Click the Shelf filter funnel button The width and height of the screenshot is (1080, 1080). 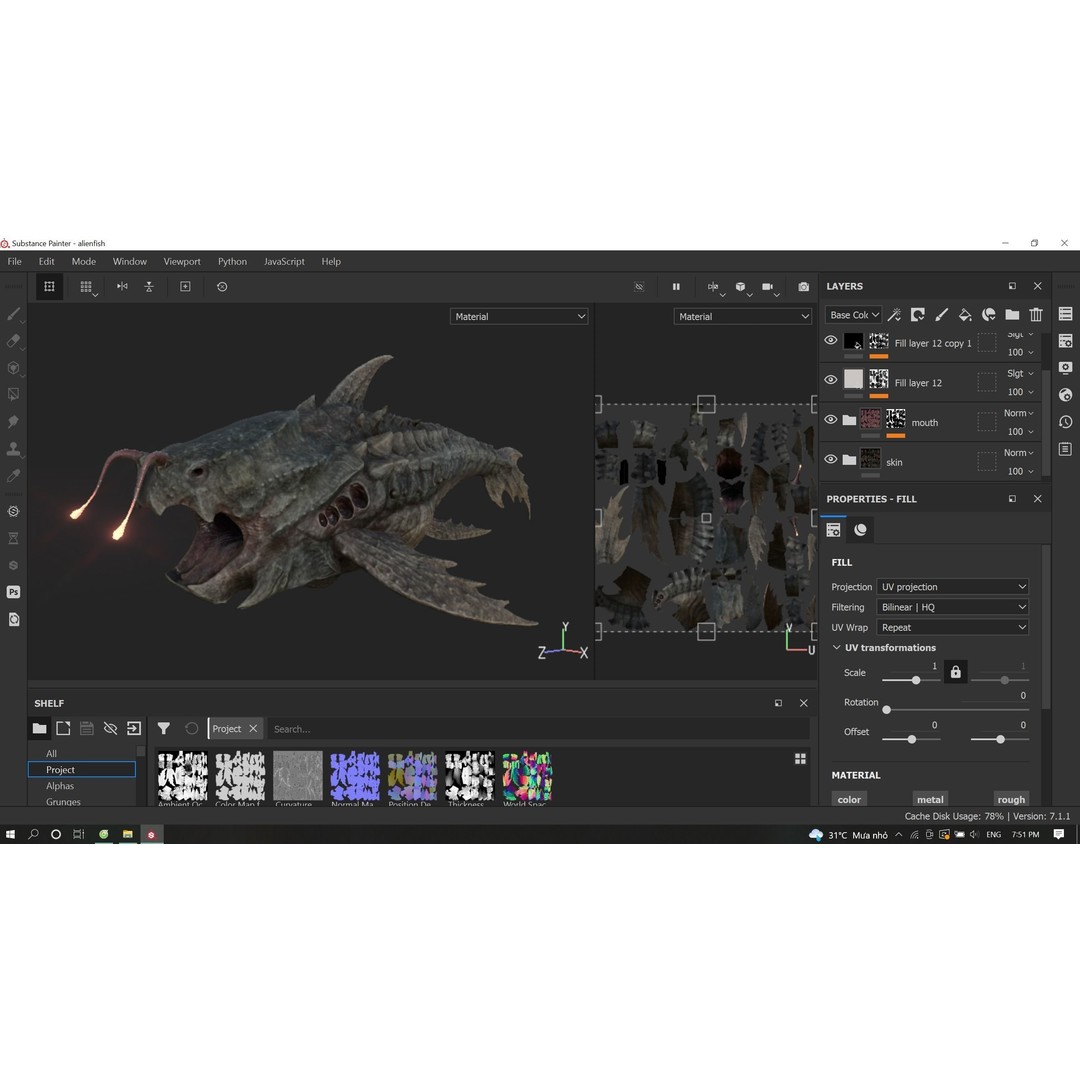[163, 728]
